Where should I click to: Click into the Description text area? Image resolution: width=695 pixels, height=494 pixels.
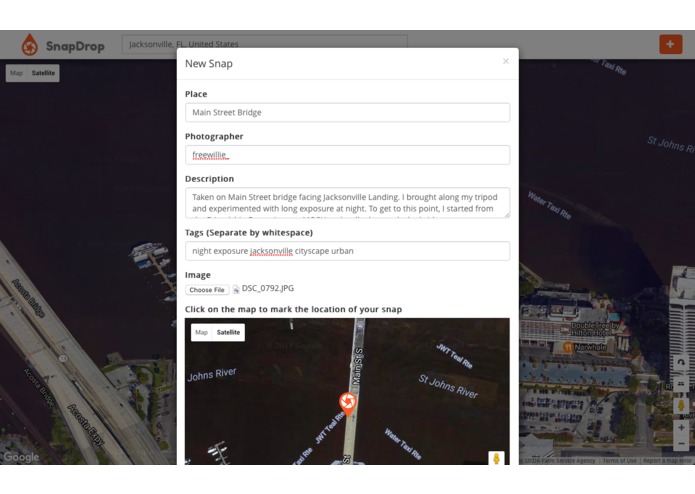click(348, 203)
